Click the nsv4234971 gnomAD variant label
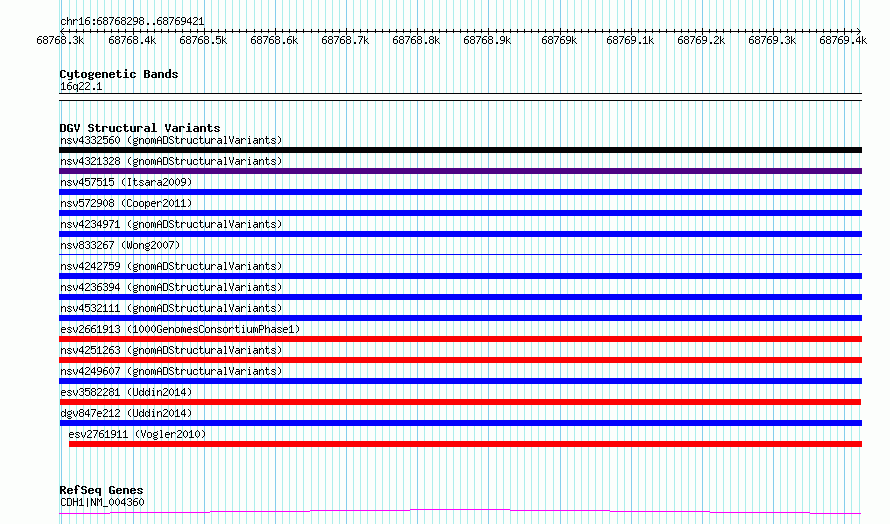Viewport: 890px width, 524px height. tap(171, 224)
